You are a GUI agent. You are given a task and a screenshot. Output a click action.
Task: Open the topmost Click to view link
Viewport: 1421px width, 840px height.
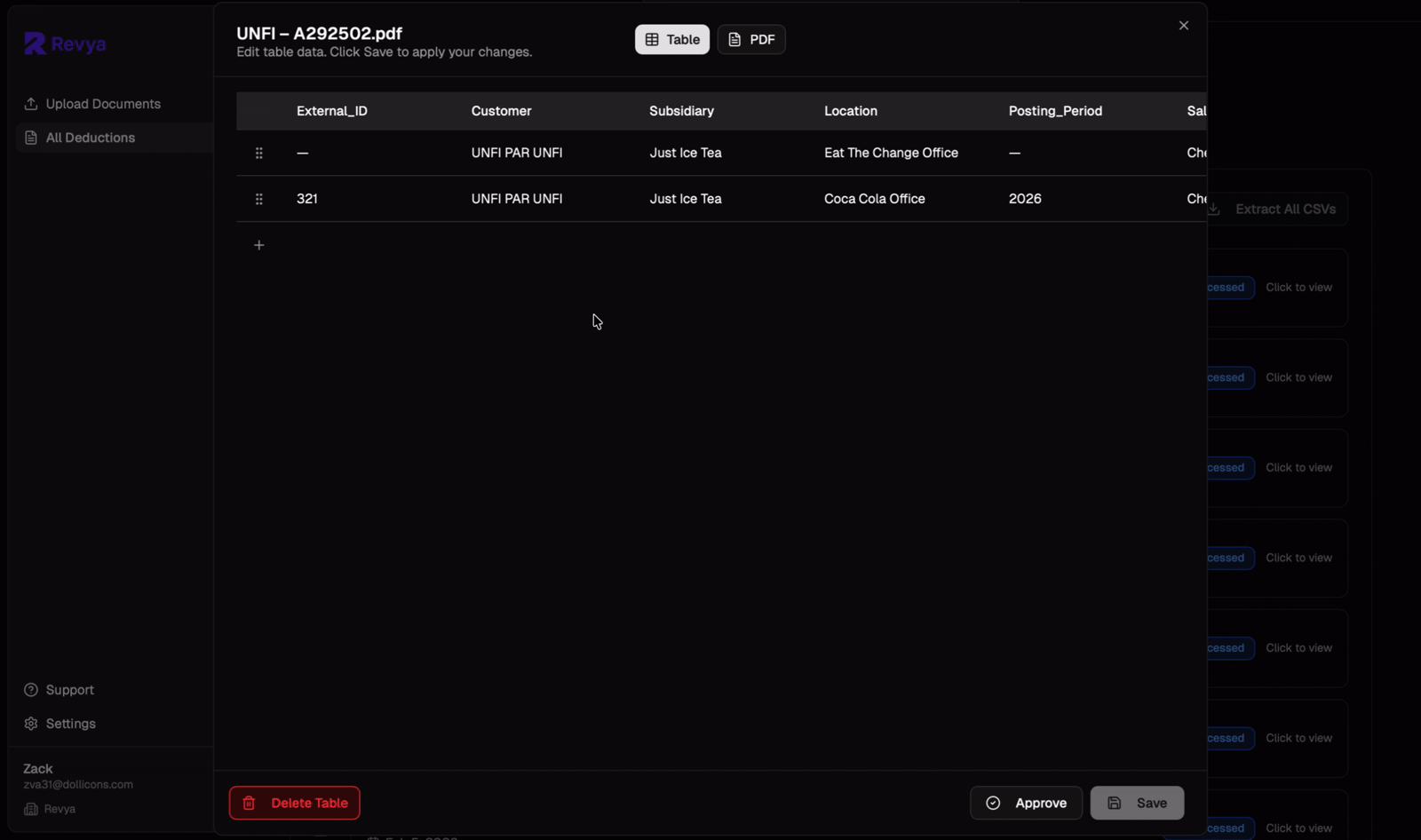pyautogui.click(x=1298, y=287)
